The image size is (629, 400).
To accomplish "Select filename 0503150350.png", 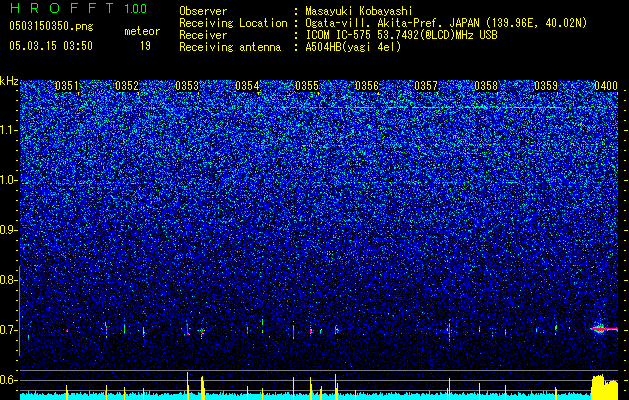I will click(51, 27).
